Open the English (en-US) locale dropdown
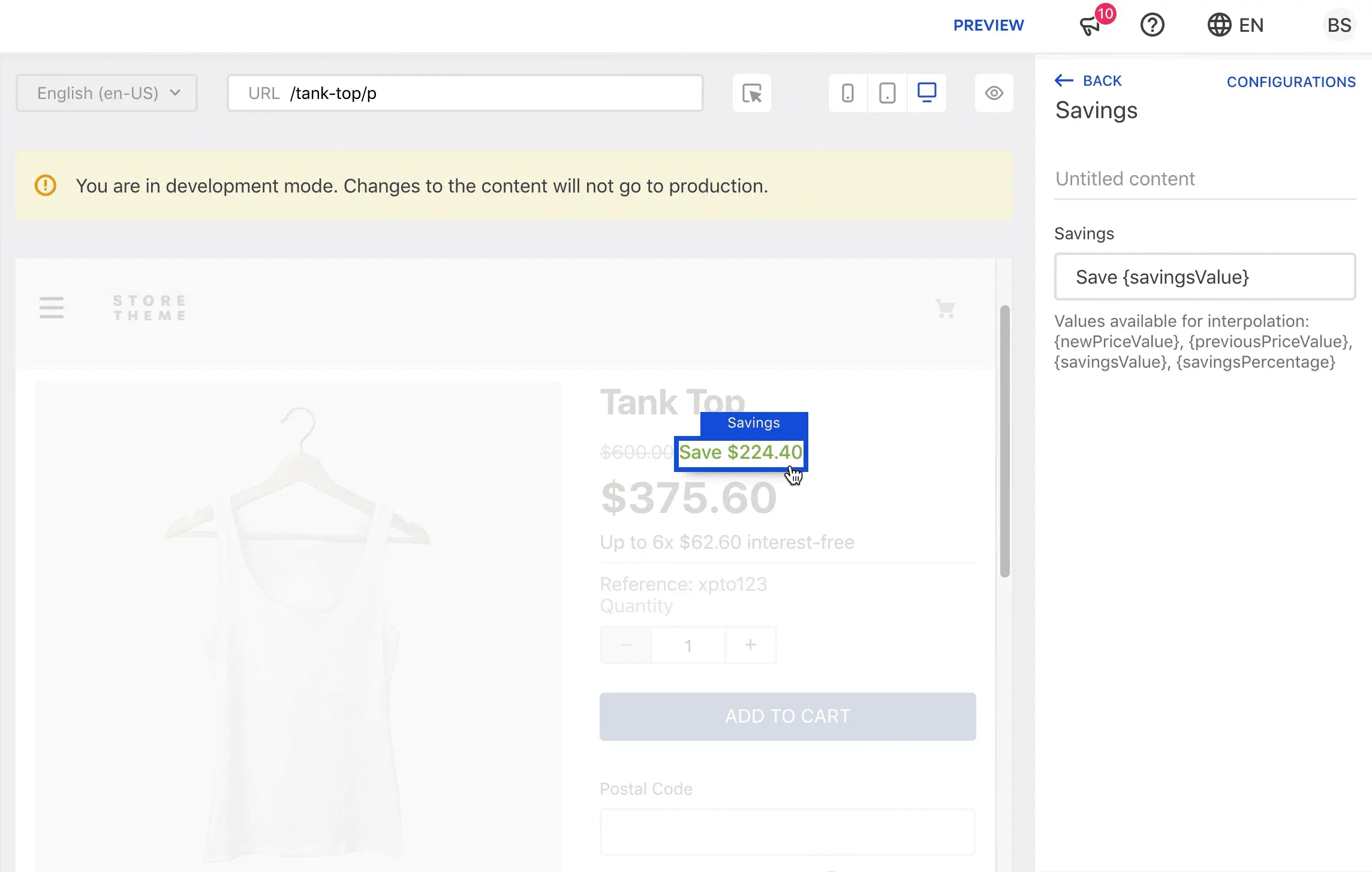Image resolution: width=1372 pixels, height=872 pixels. tap(106, 93)
